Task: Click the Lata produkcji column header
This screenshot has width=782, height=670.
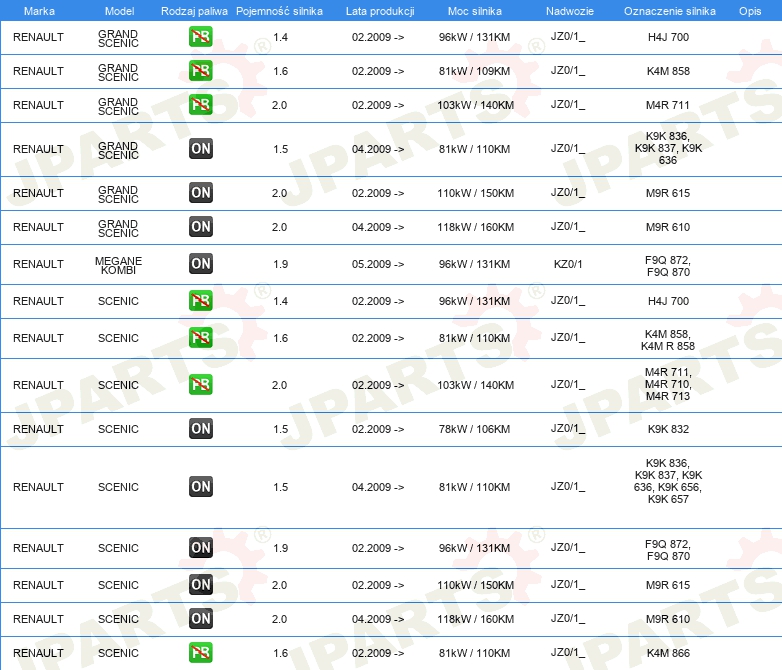Action: tap(380, 11)
